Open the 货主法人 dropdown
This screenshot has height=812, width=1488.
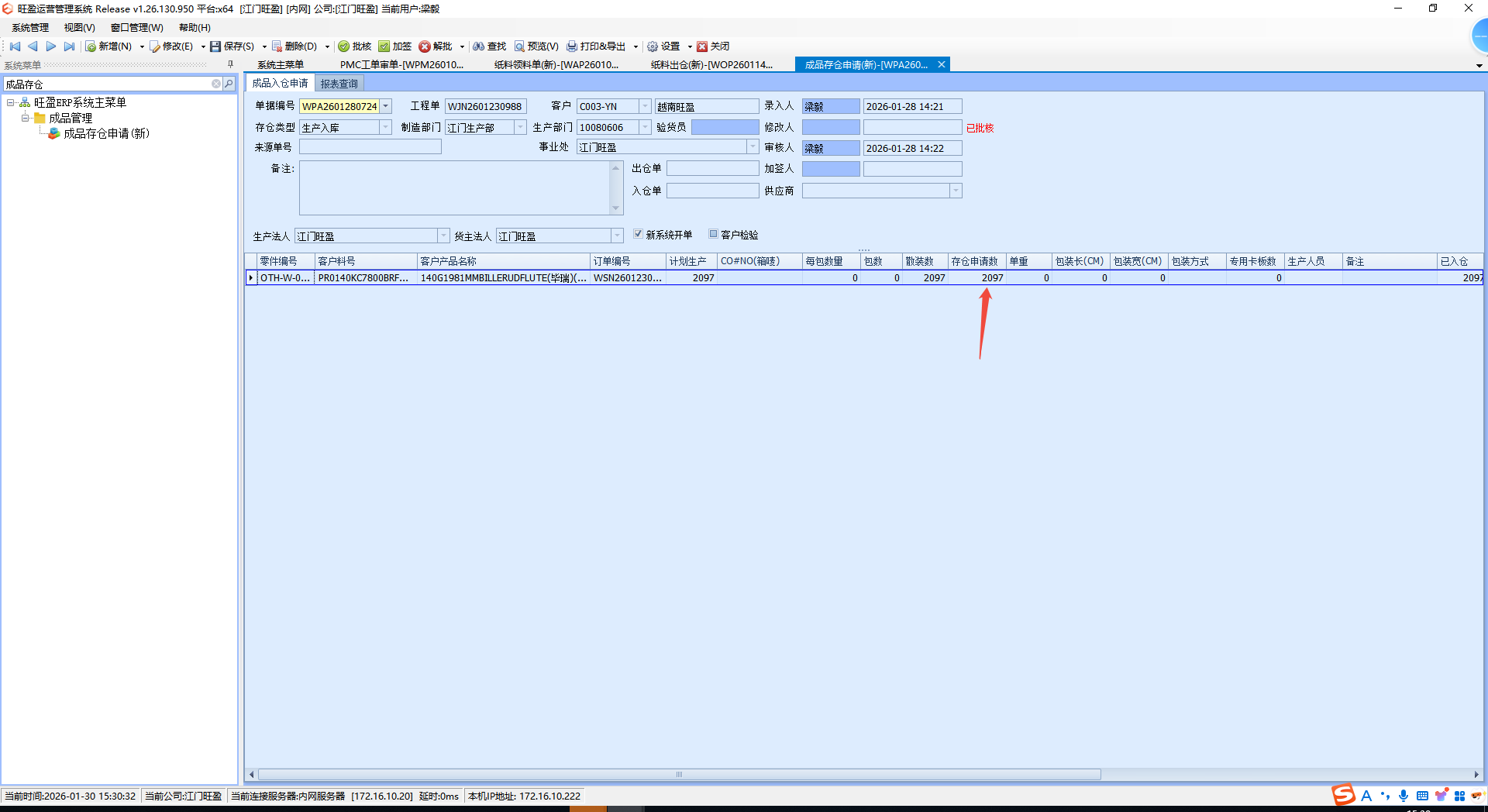[617, 236]
